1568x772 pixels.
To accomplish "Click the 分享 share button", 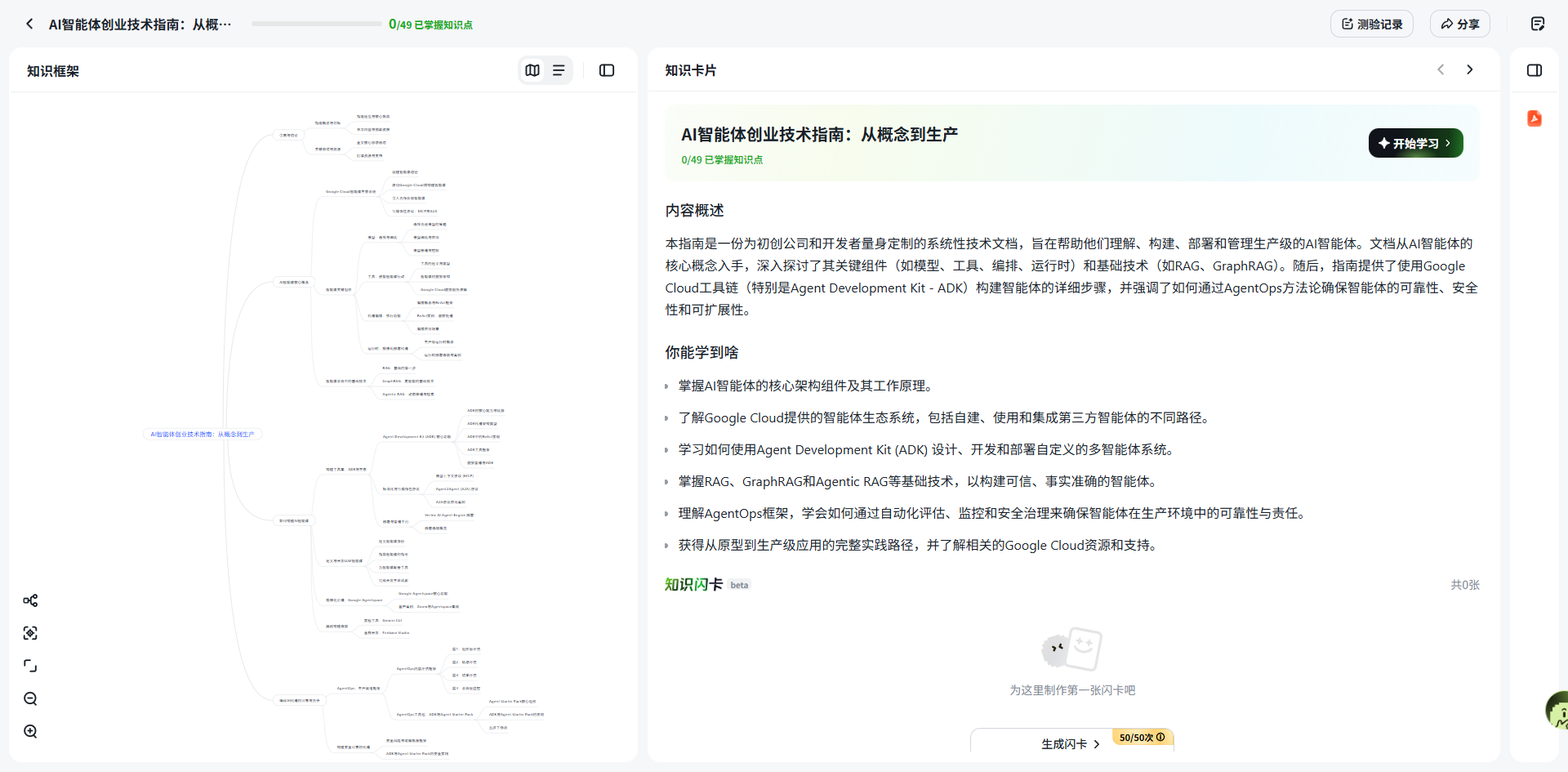I will pyautogui.click(x=1459, y=24).
